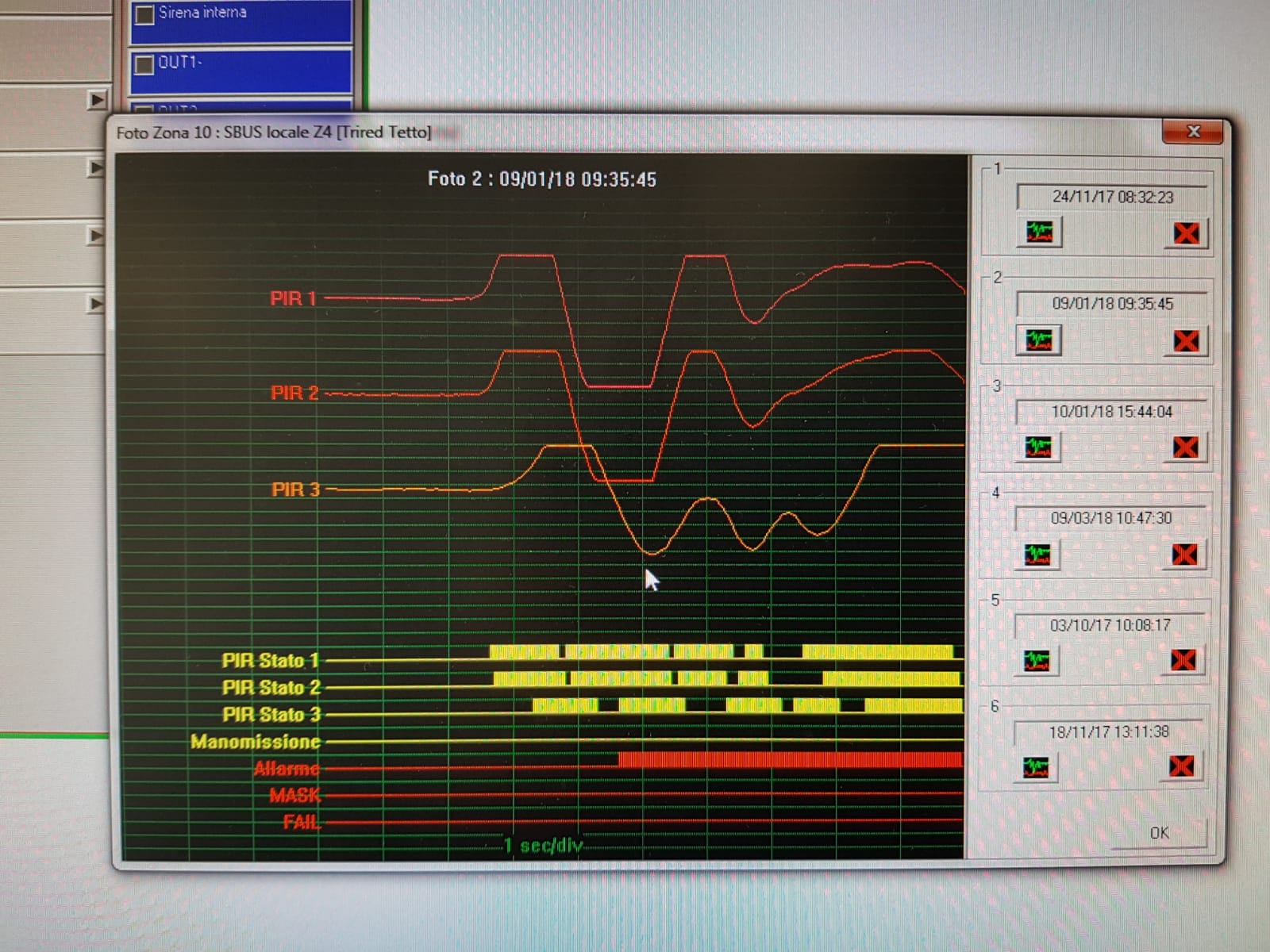Viewport: 1270px width, 952px height.
Task: Delete photo 18/11/17 13:11:38 with red X
Action: coord(1181,766)
